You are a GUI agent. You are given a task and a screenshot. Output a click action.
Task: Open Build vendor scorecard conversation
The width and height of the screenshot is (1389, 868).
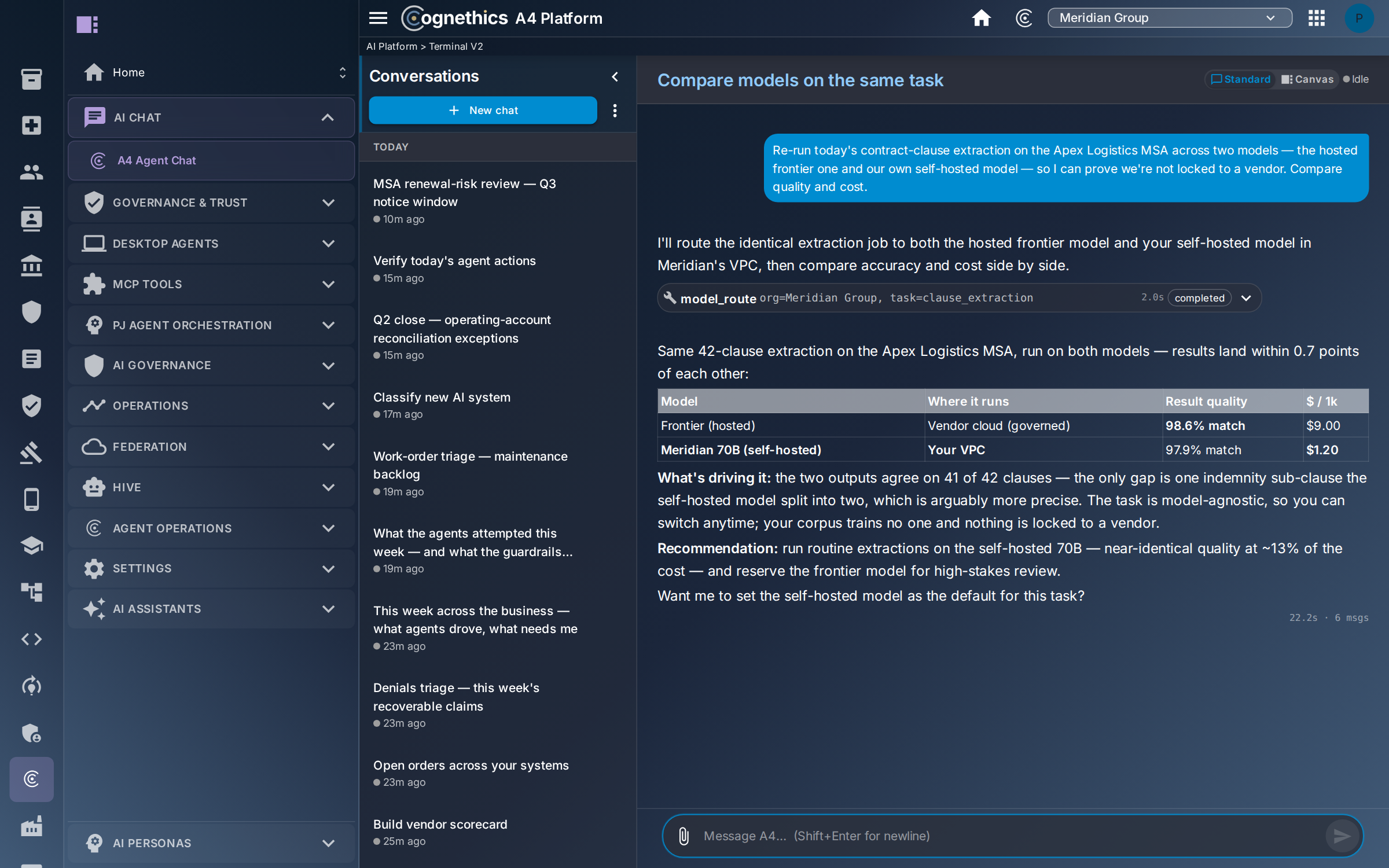498,832
